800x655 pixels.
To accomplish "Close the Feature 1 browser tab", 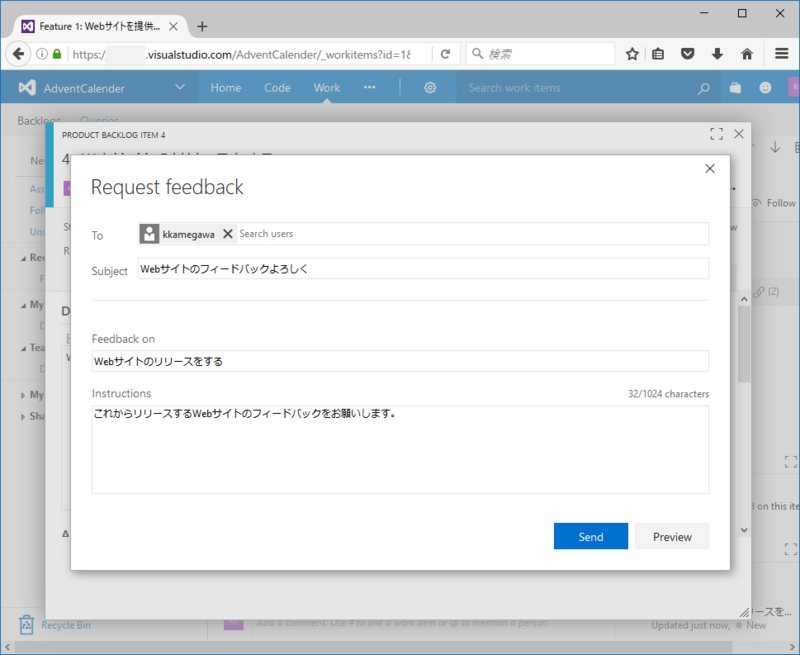I will point(173,26).
